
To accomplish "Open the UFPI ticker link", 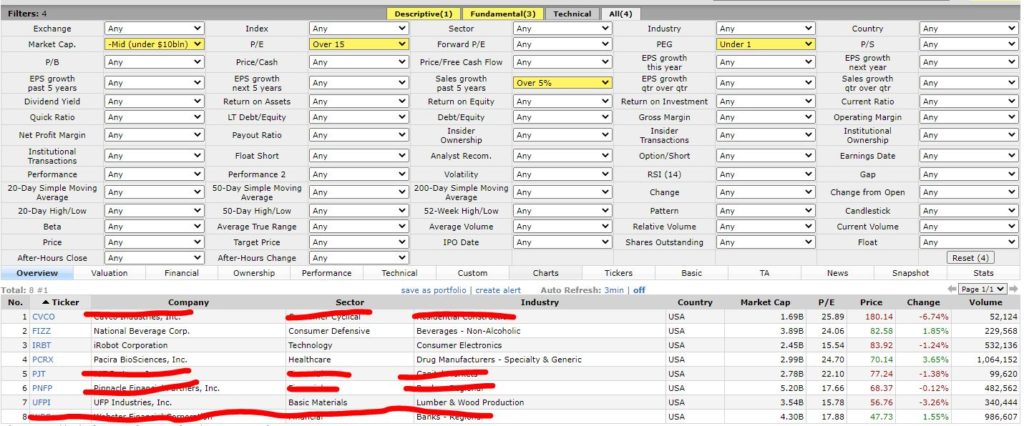I will 41,402.
